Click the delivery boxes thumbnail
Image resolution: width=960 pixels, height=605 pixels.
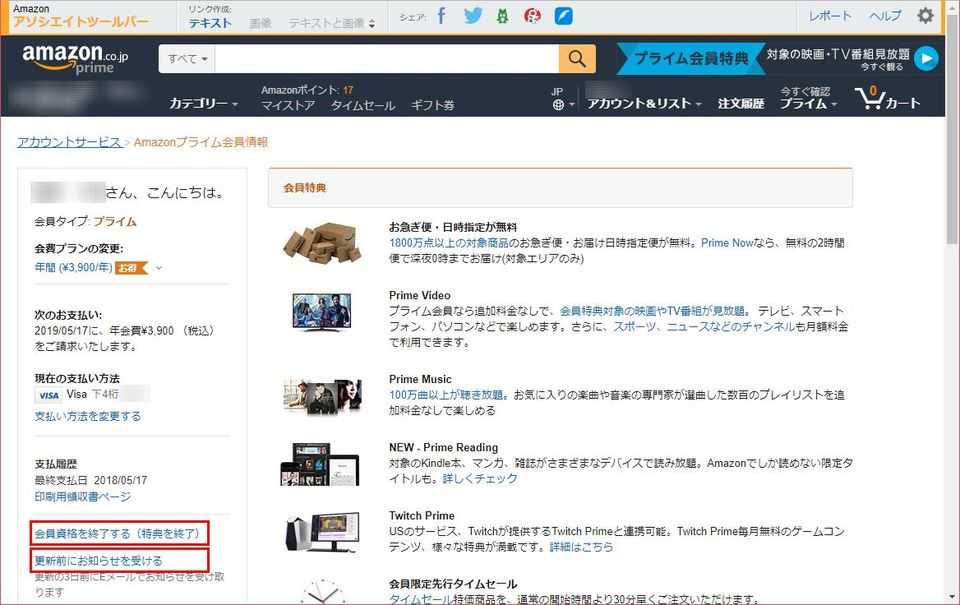click(321, 242)
